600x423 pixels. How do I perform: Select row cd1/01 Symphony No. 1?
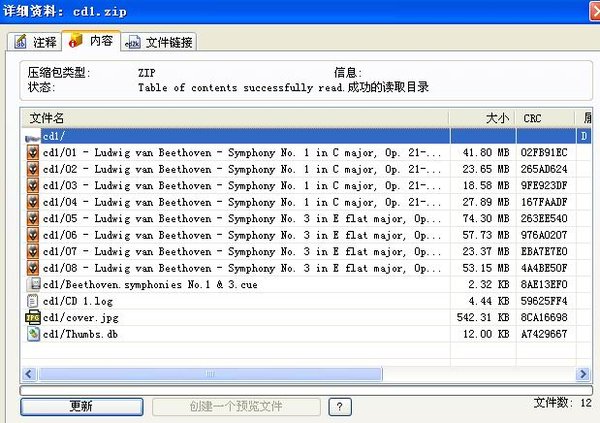(x=306, y=153)
